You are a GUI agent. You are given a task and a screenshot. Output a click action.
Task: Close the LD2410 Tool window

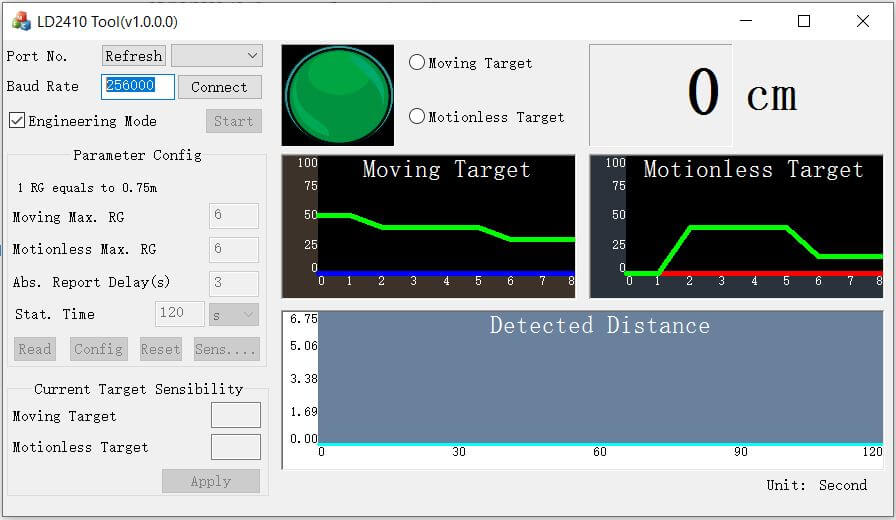(x=863, y=21)
